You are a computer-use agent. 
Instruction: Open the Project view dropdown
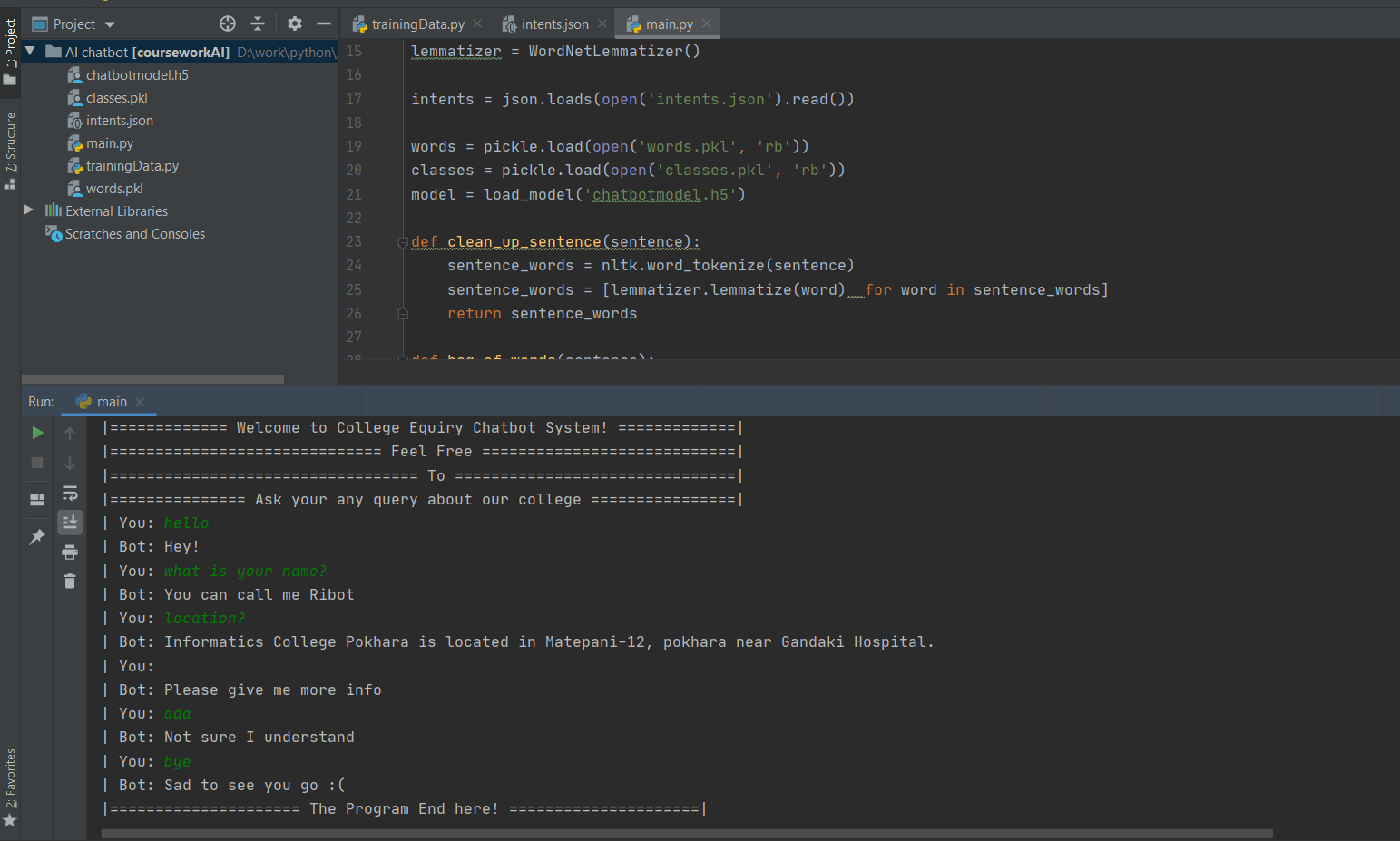click(x=108, y=24)
